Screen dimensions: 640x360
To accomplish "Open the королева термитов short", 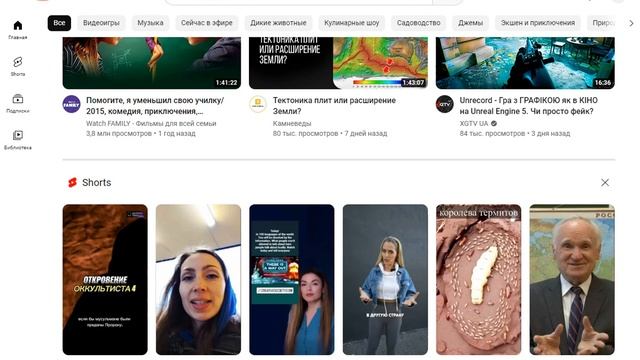I will (x=478, y=280).
